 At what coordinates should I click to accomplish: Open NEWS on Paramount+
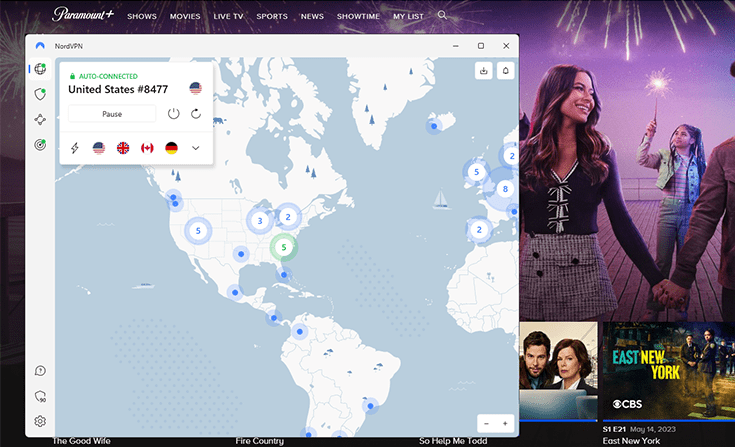click(312, 16)
